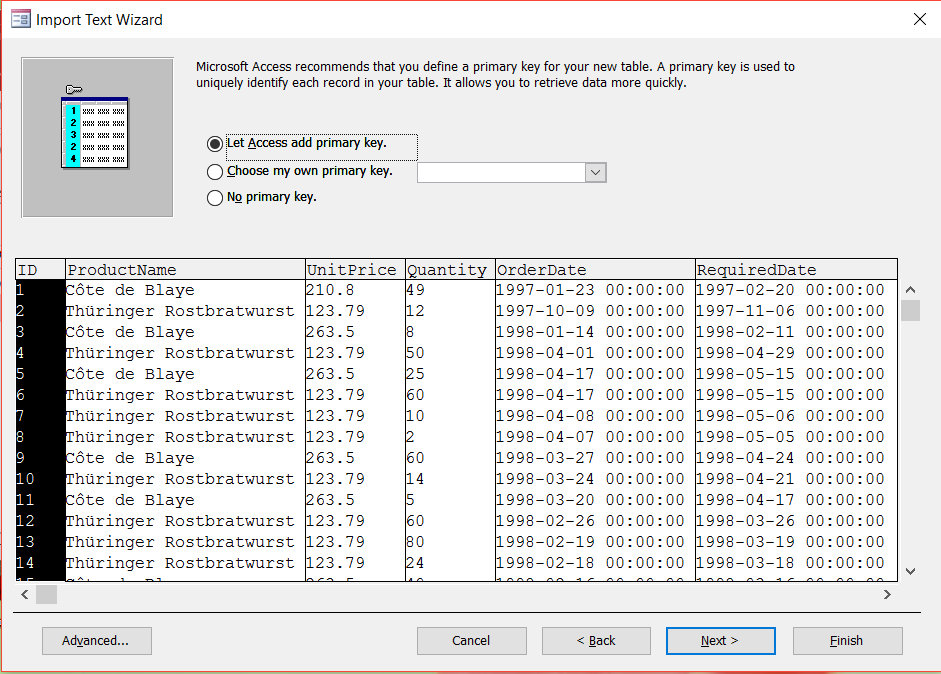
Task: Click the horizontal scrollbar right arrow
Action: click(x=887, y=594)
